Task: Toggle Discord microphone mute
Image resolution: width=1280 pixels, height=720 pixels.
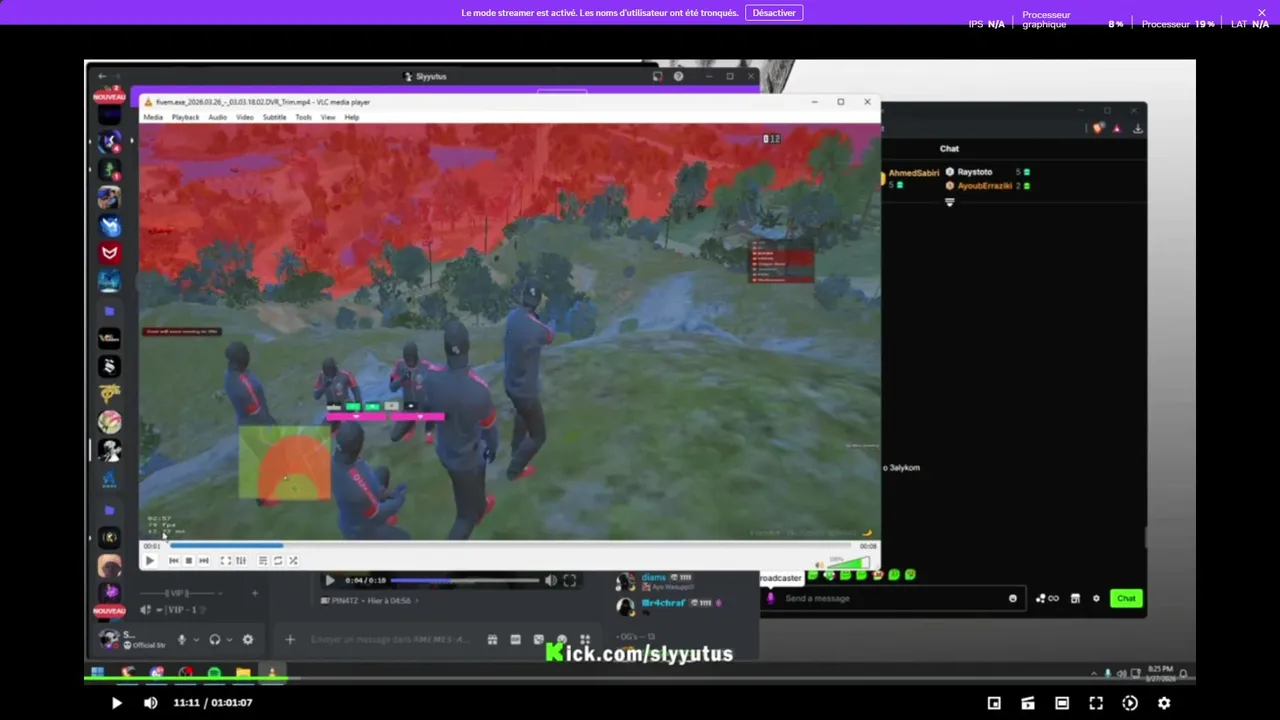Action: point(182,639)
